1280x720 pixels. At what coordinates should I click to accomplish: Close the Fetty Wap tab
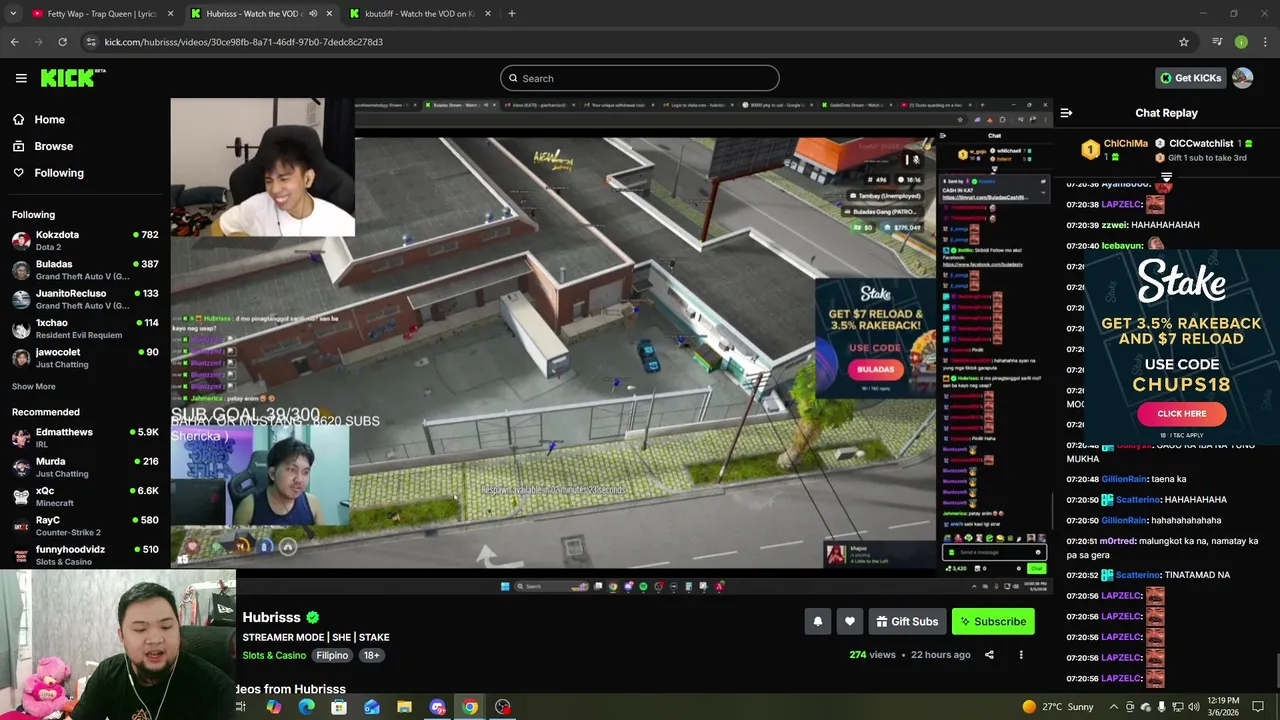[x=170, y=14]
